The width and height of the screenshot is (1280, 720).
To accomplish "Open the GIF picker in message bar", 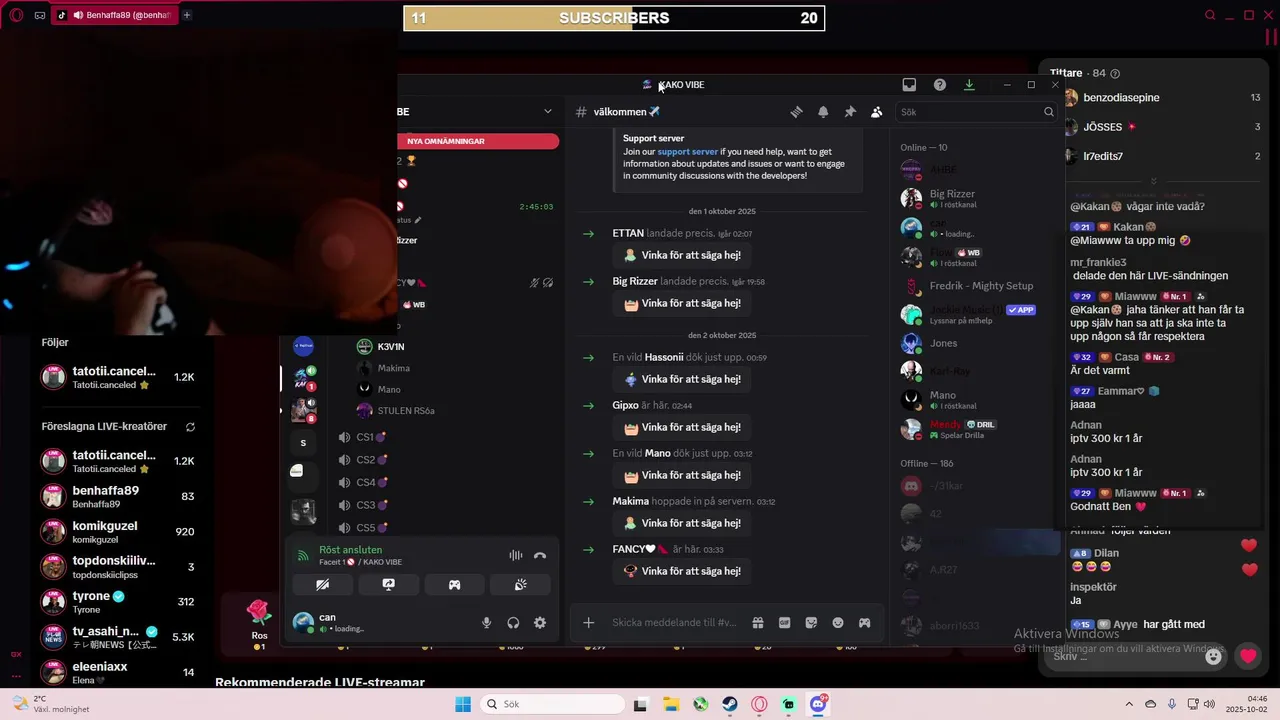I will tap(785, 623).
